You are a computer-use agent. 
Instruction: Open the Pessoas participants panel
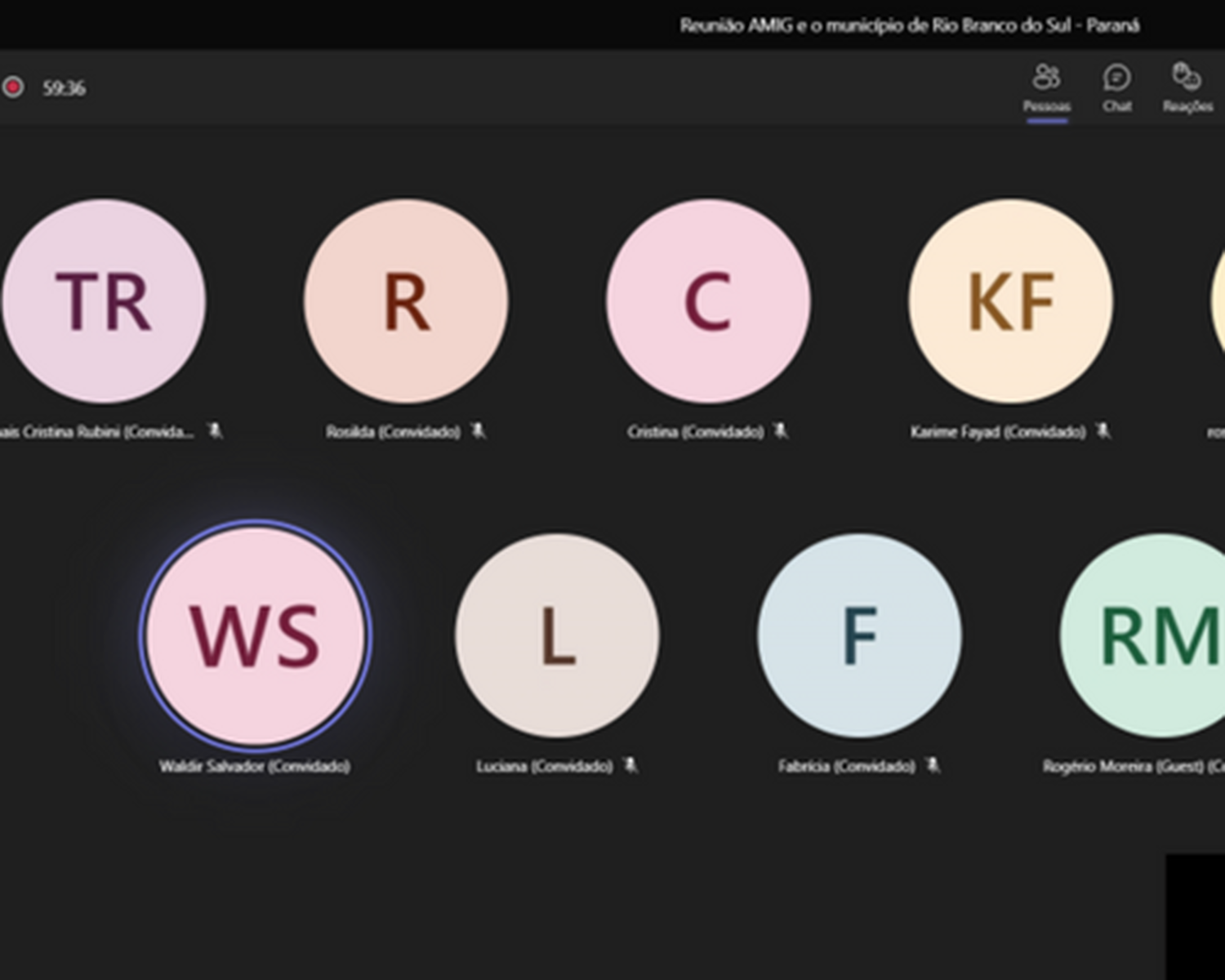pyautogui.click(x=1046, y=87)
